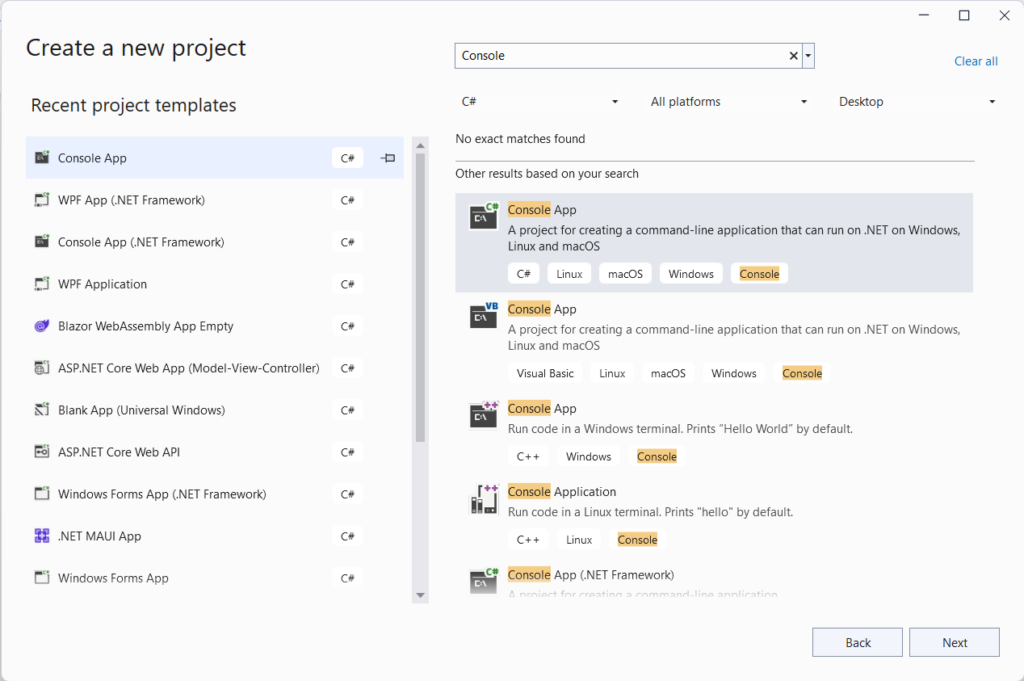Click the Next button
The width and height of the screenshot is (1024, 681).
[x=954, y=642]
